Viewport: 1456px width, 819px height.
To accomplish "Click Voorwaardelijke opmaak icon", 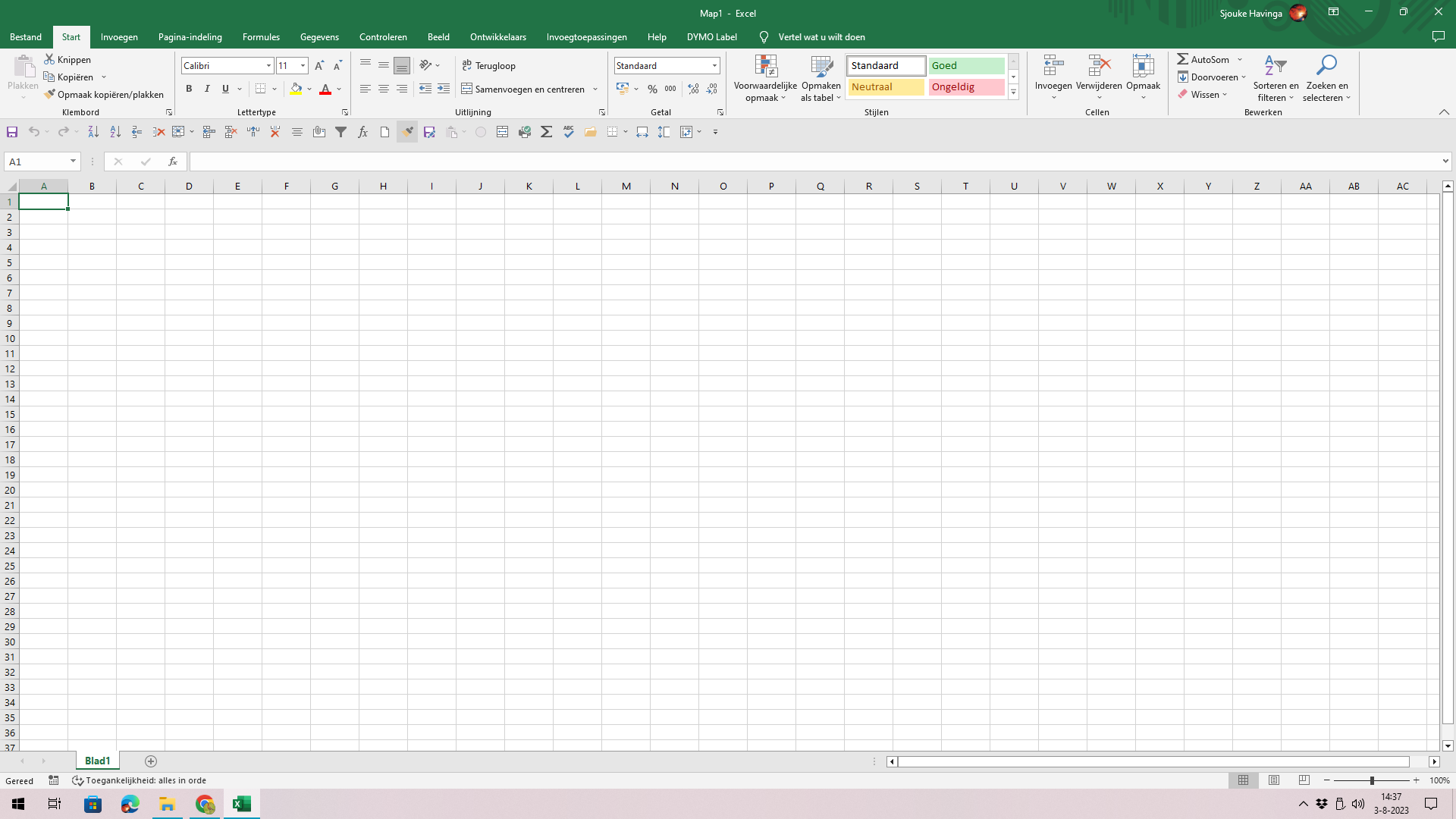I will [x=765, y=67].
